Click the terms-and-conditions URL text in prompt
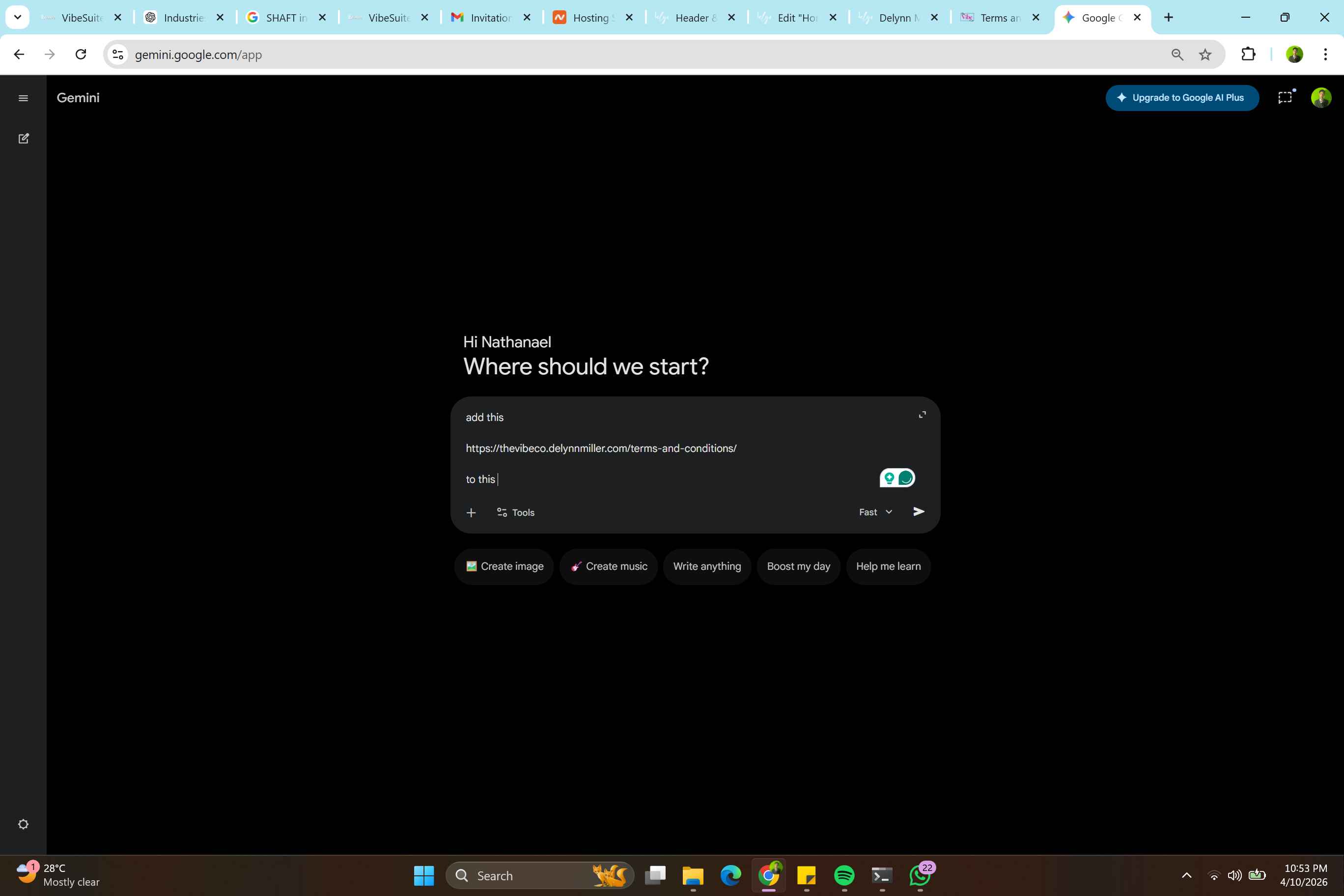The height and width of the screenshot is (896, 1344). point(601,448)
